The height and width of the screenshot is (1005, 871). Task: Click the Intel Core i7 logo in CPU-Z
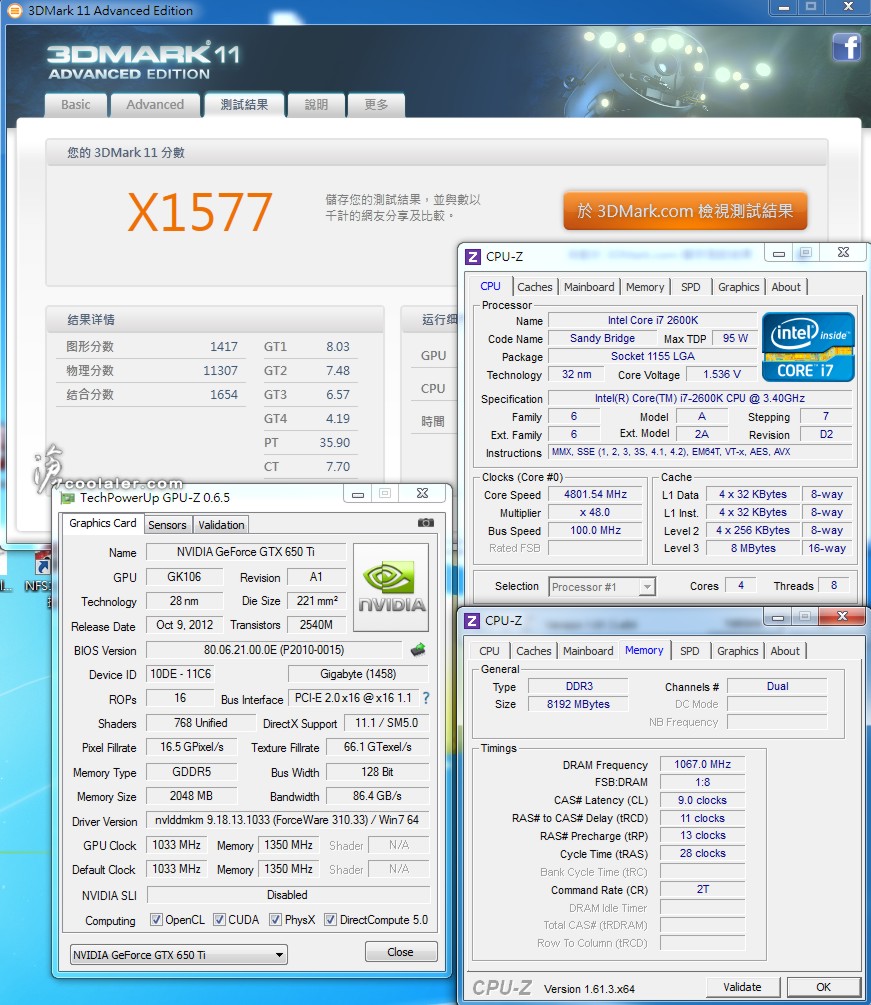click(808, 347)
